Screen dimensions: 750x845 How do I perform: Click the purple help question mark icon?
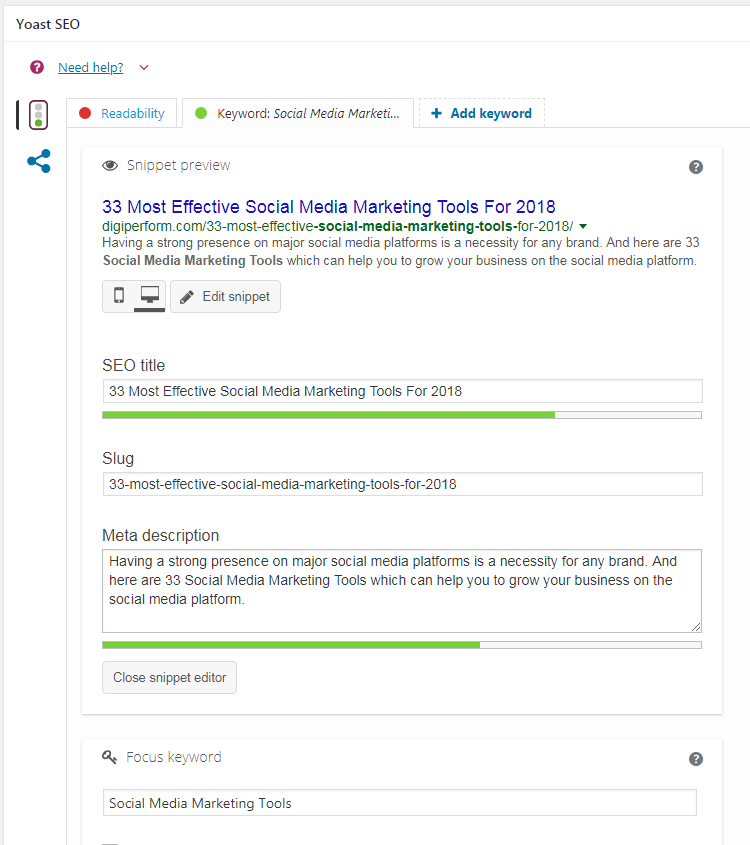[37, 67]
